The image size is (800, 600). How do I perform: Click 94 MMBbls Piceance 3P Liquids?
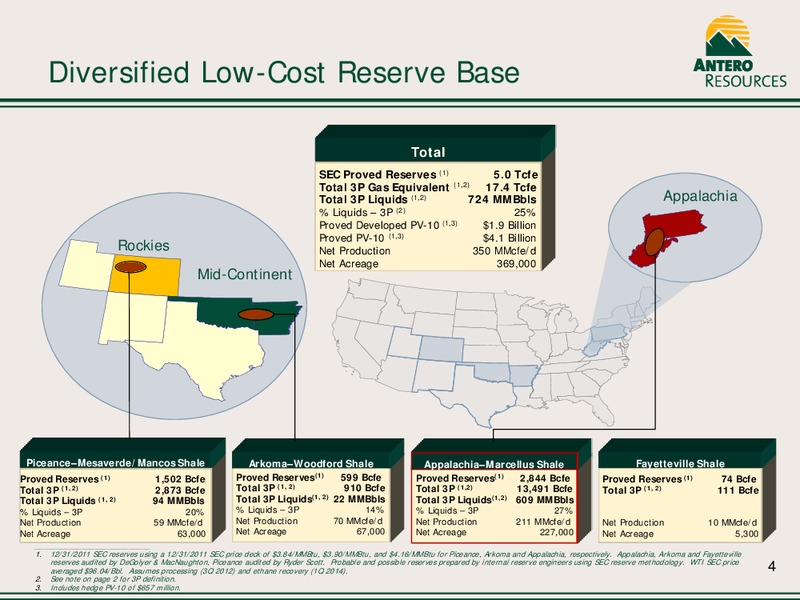coord(179,501)
